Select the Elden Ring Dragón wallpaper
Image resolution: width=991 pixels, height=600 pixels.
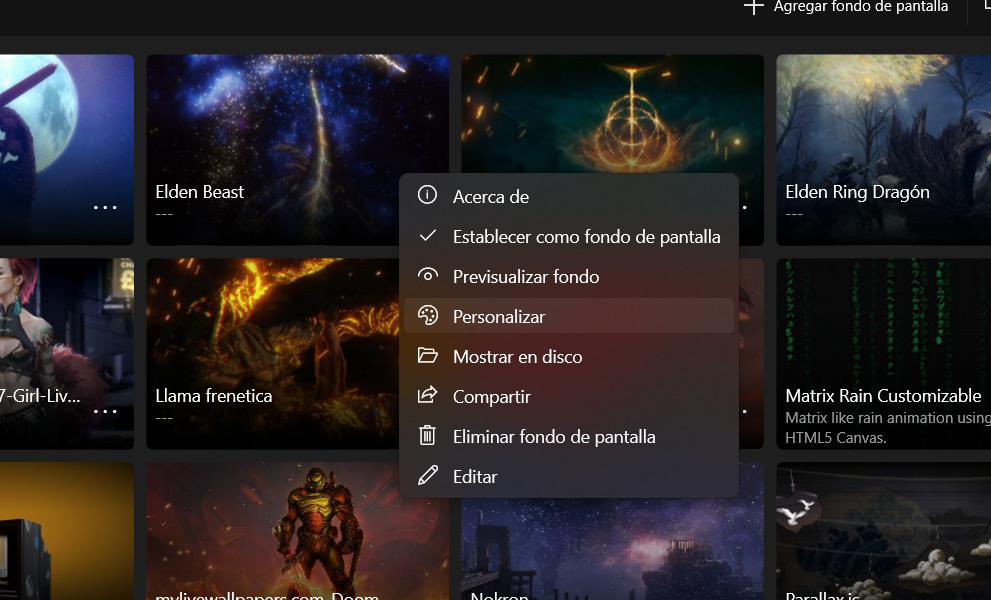(x=884, y=150)
